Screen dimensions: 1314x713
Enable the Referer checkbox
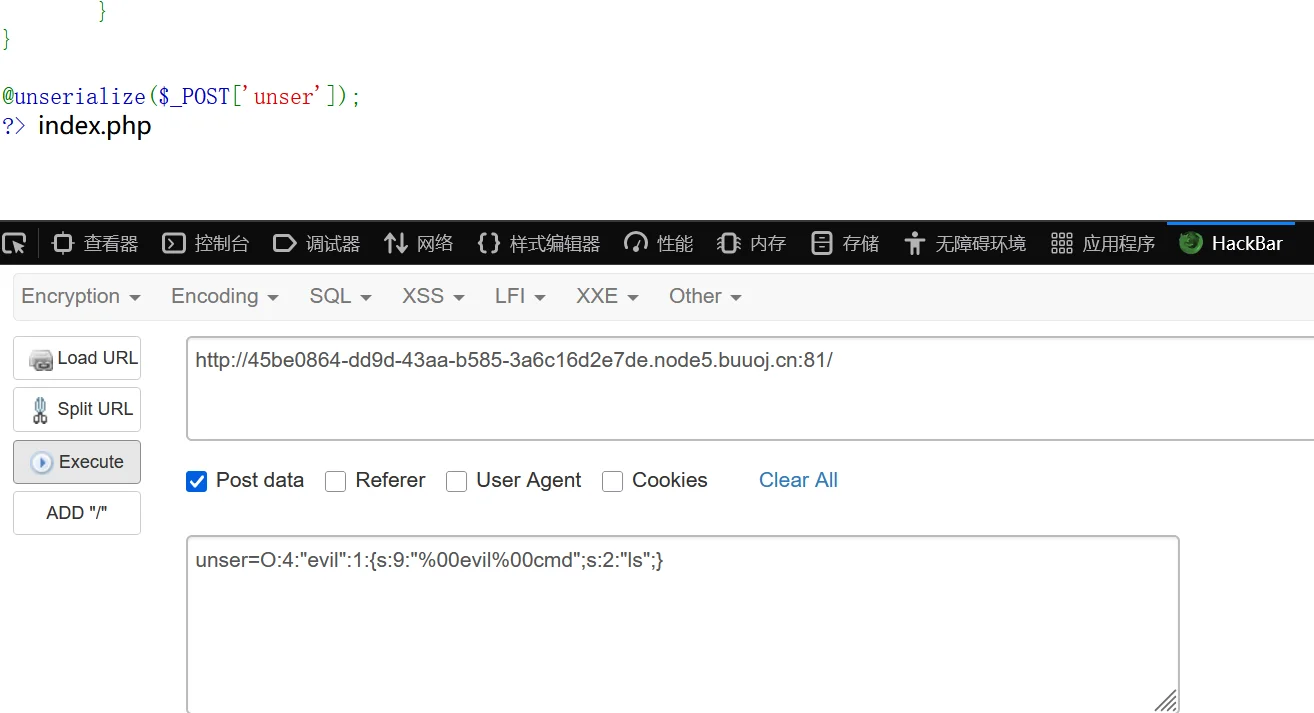click(x=336, y=481)
